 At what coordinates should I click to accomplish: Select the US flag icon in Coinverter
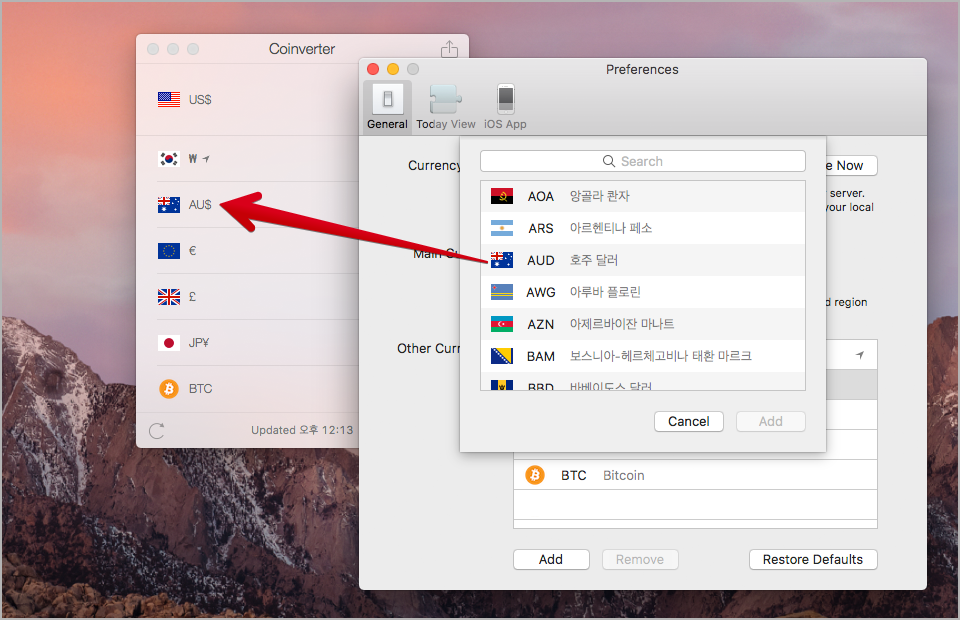pos(169,100)
